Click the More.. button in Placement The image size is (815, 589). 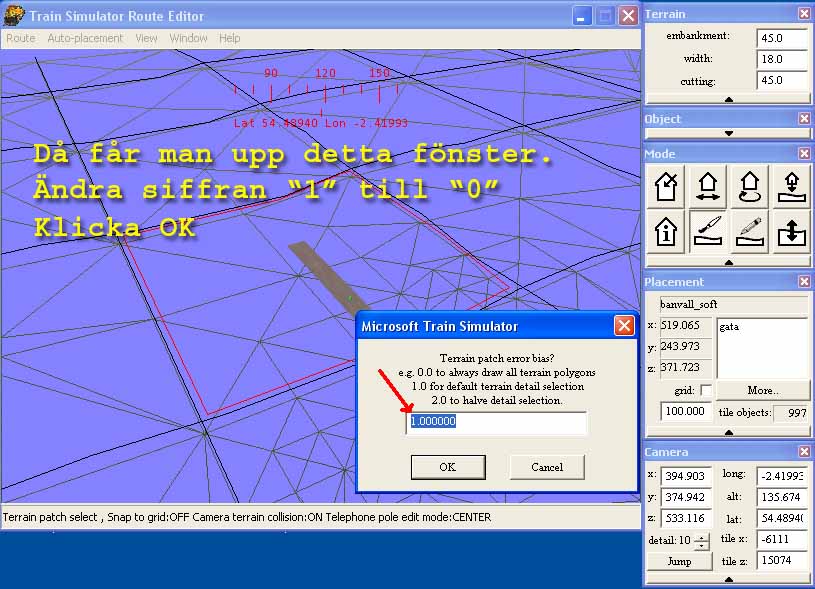coord(763,390)
